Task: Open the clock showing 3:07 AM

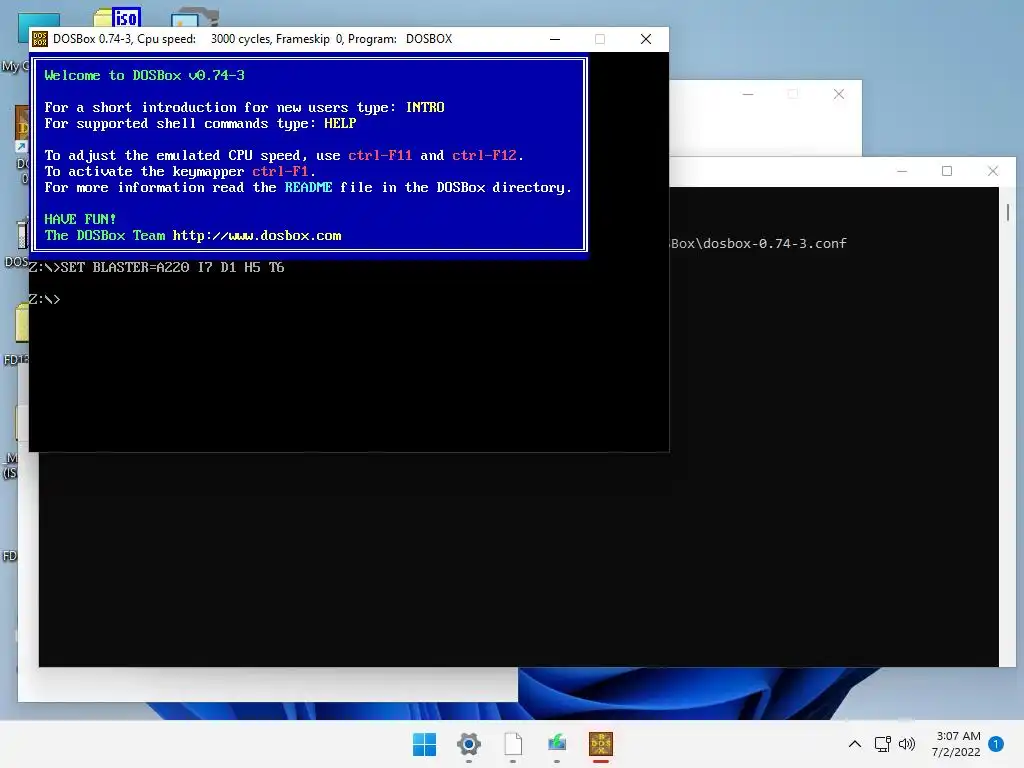Action: 957,744
